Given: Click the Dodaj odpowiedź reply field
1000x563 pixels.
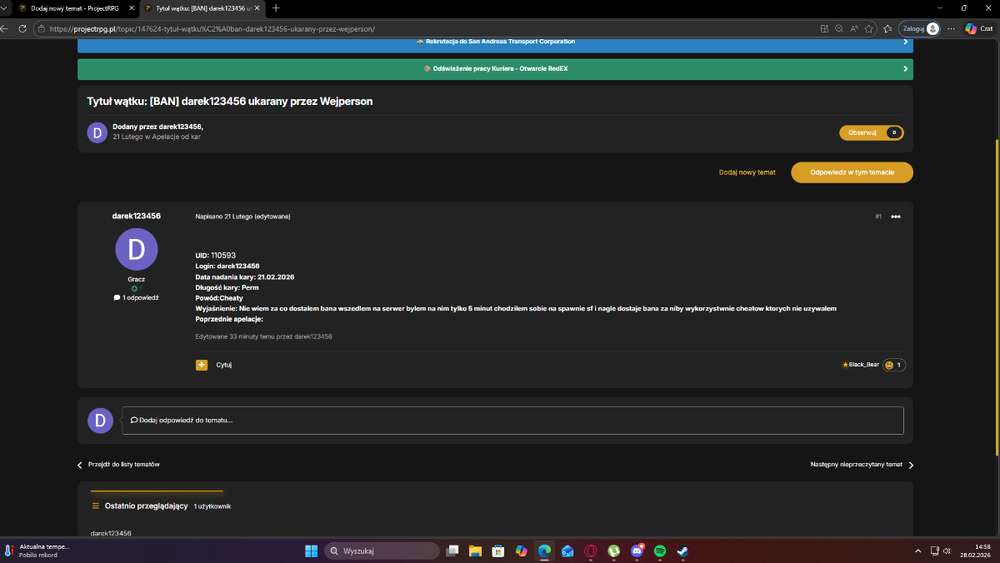Looking at the screenshot, I should click(513, 420).
